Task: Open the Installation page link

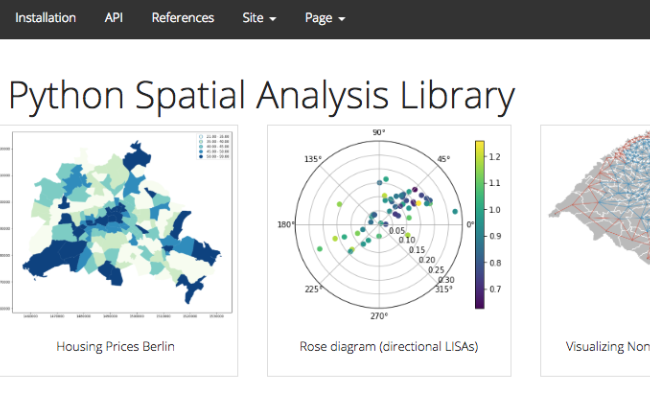Action: [46, 18]
